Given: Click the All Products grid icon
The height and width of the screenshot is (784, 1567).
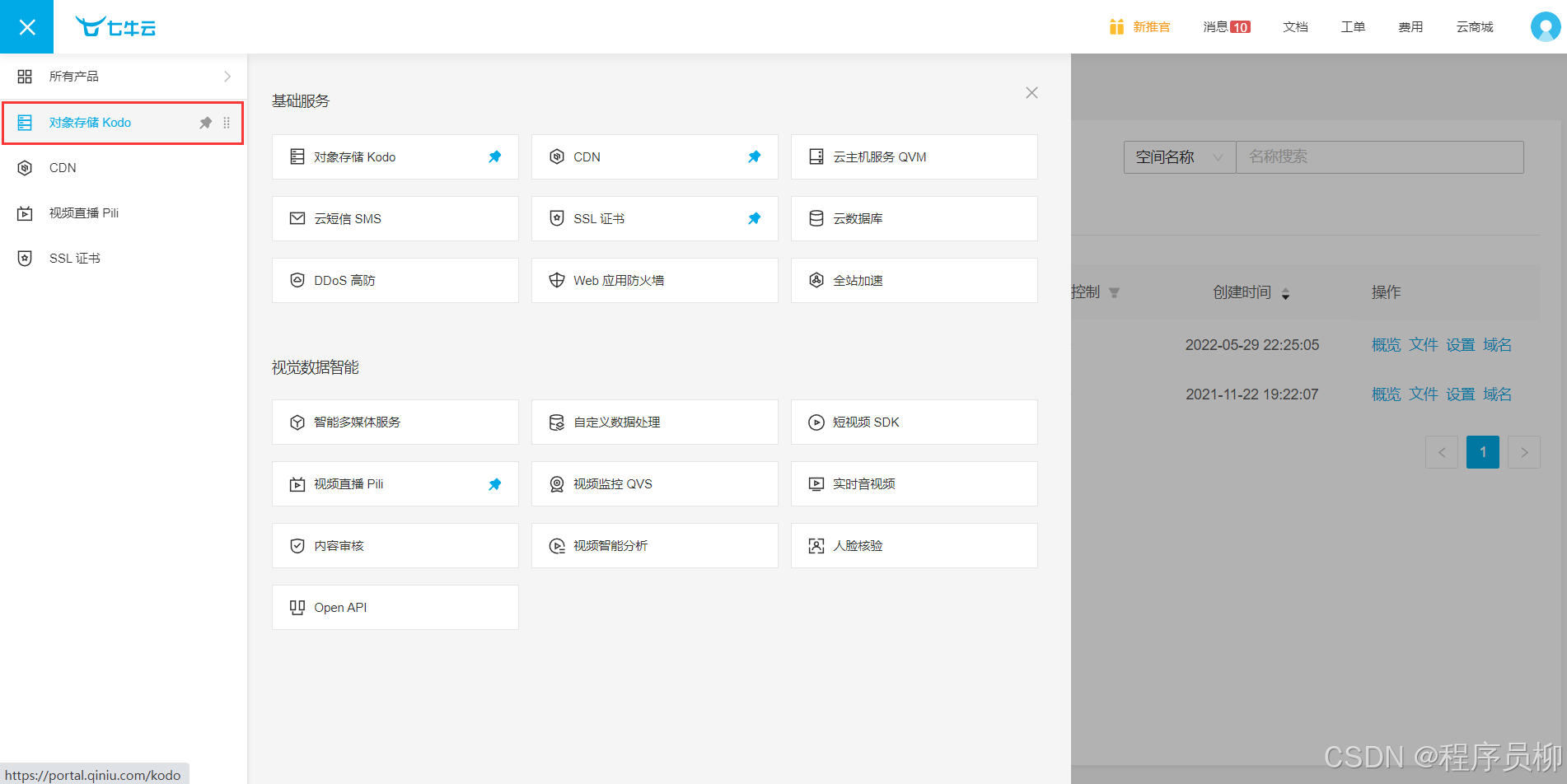Looking at the screenshot, I should 25,77.
